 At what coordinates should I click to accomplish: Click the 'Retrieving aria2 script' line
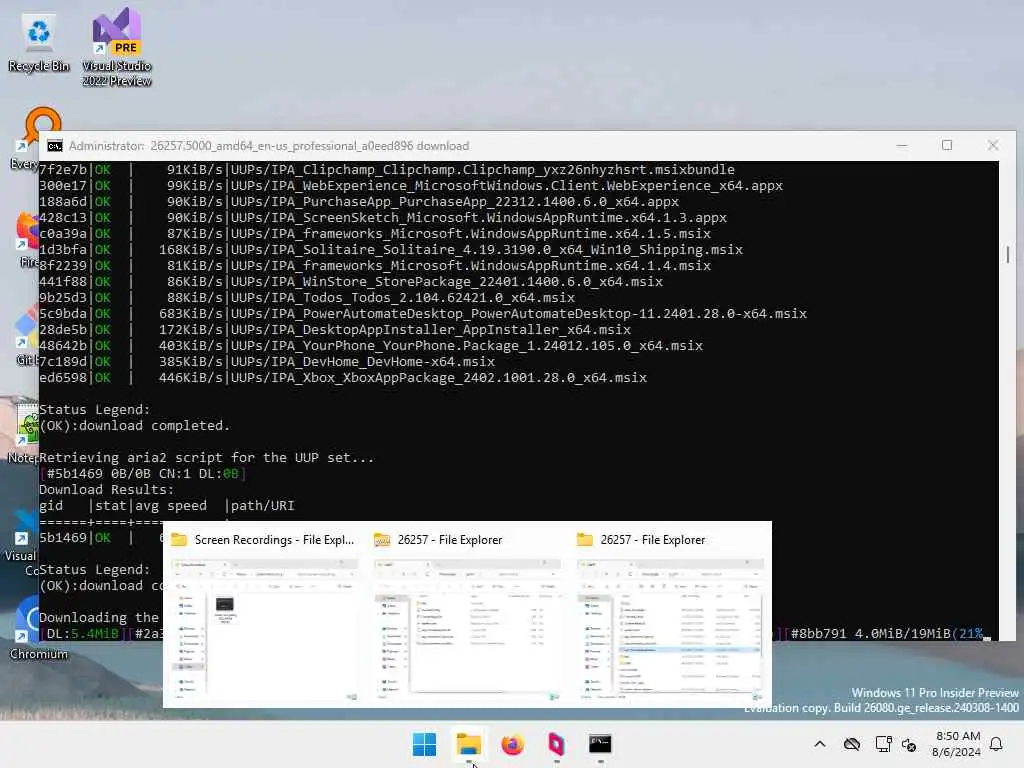coord(206,458)
